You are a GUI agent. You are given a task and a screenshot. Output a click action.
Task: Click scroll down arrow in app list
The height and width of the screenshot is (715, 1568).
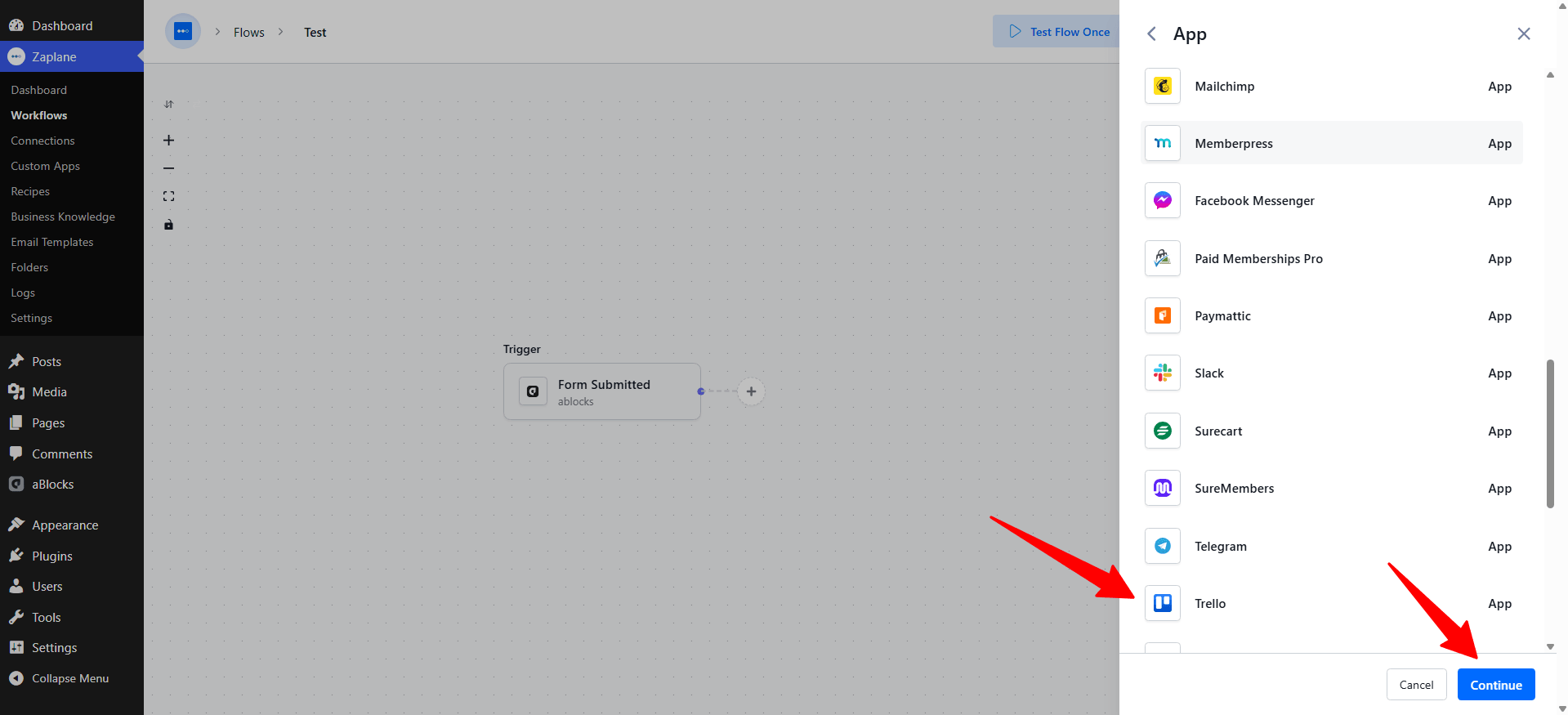[x=1550, y=646]
